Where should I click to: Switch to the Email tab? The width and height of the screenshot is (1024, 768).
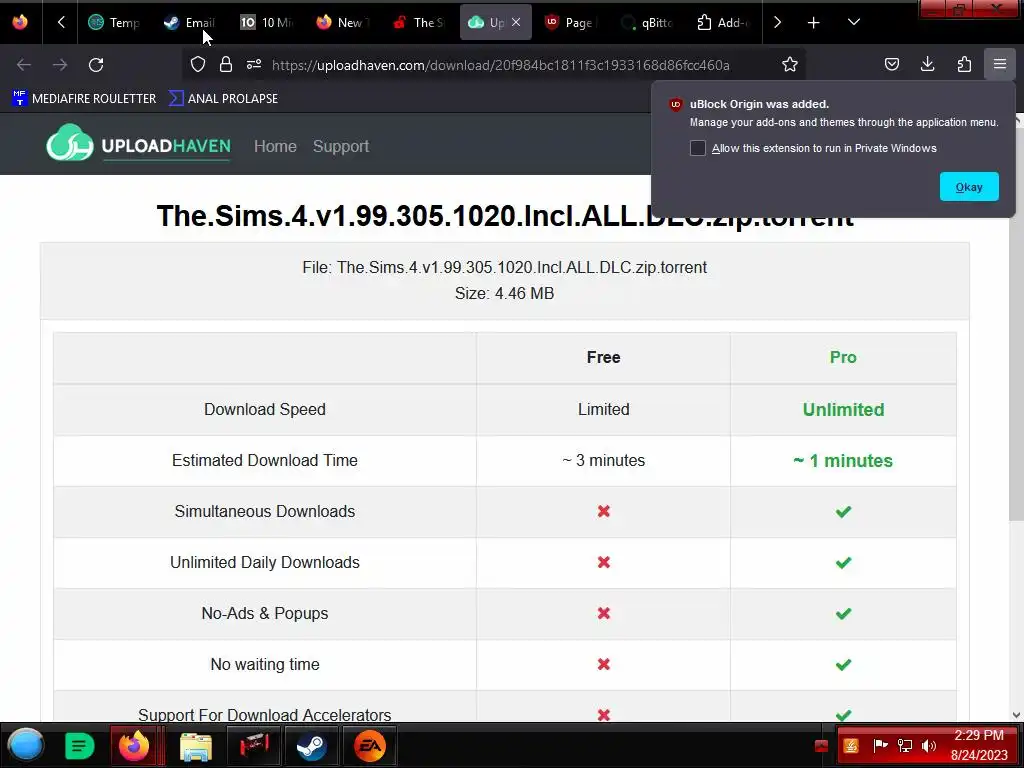(189, 22)
